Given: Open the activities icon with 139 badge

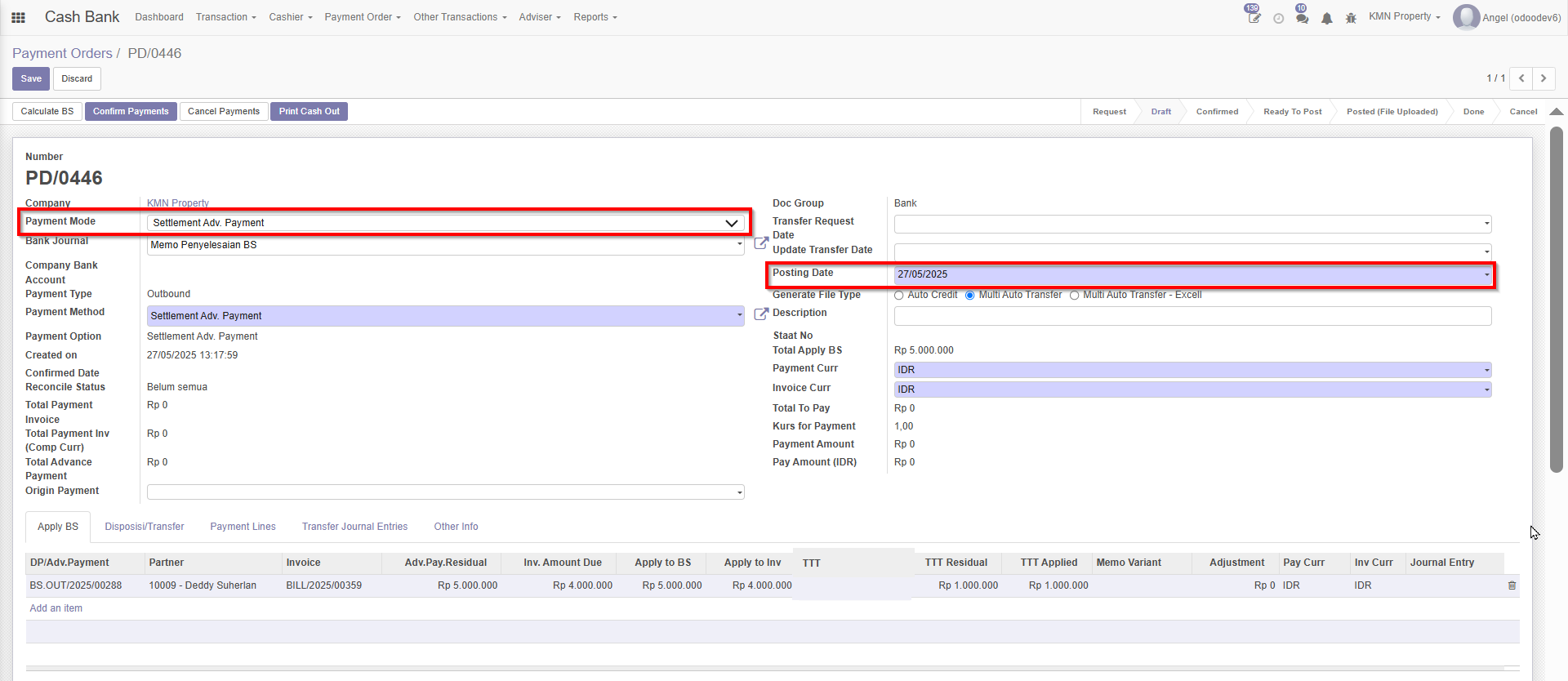Looking at the screenshot, I should pyautogui.click(x=1254, y=18).
